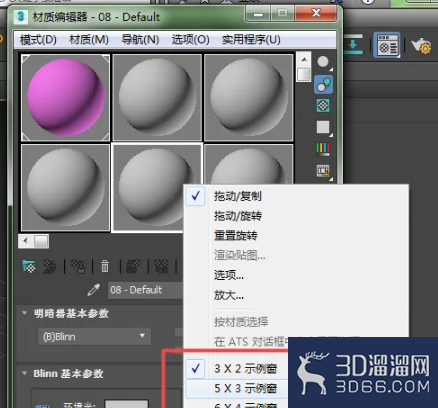438x408 pixels.
Task: Click the Assign Material to Selection icon
Action: pos(78,266)
